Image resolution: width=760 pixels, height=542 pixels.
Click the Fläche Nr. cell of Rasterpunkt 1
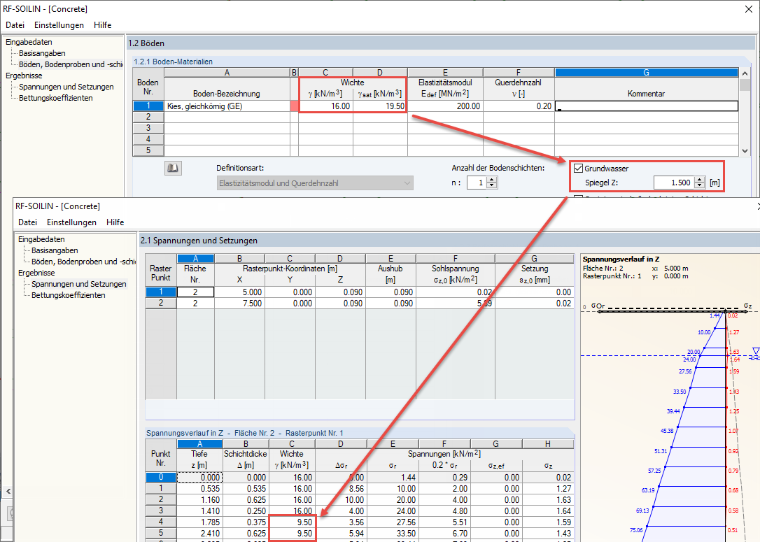[195, 292]
